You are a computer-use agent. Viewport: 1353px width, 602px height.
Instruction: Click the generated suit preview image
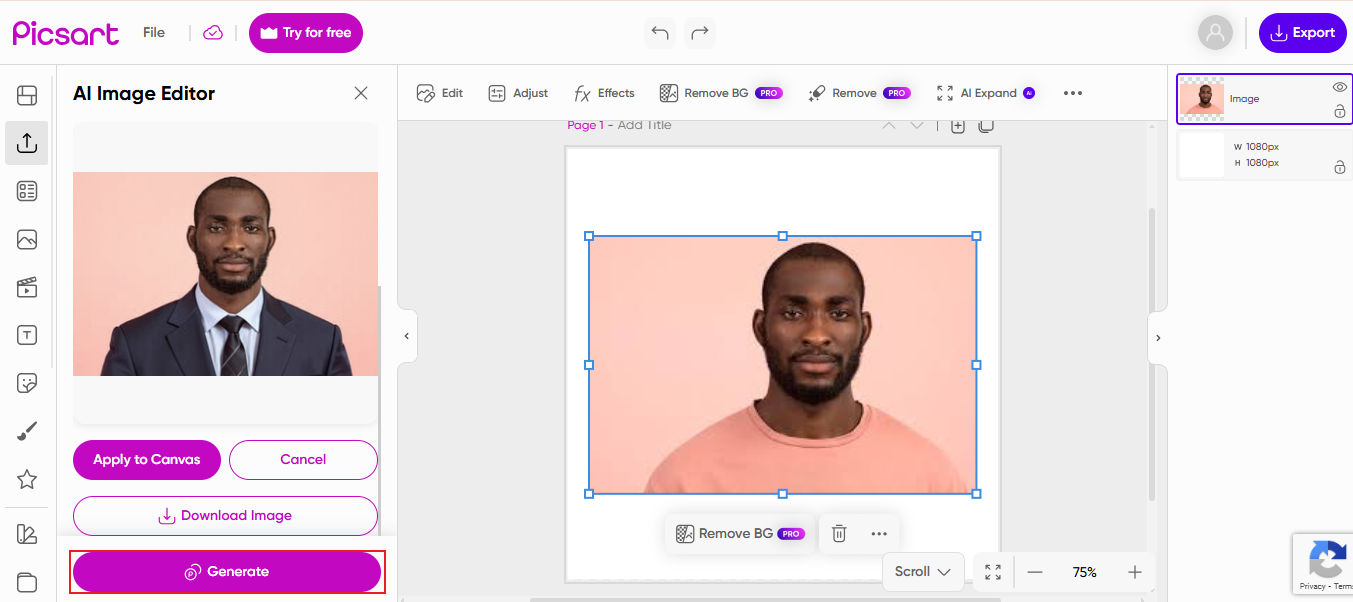tap(225, 274)
